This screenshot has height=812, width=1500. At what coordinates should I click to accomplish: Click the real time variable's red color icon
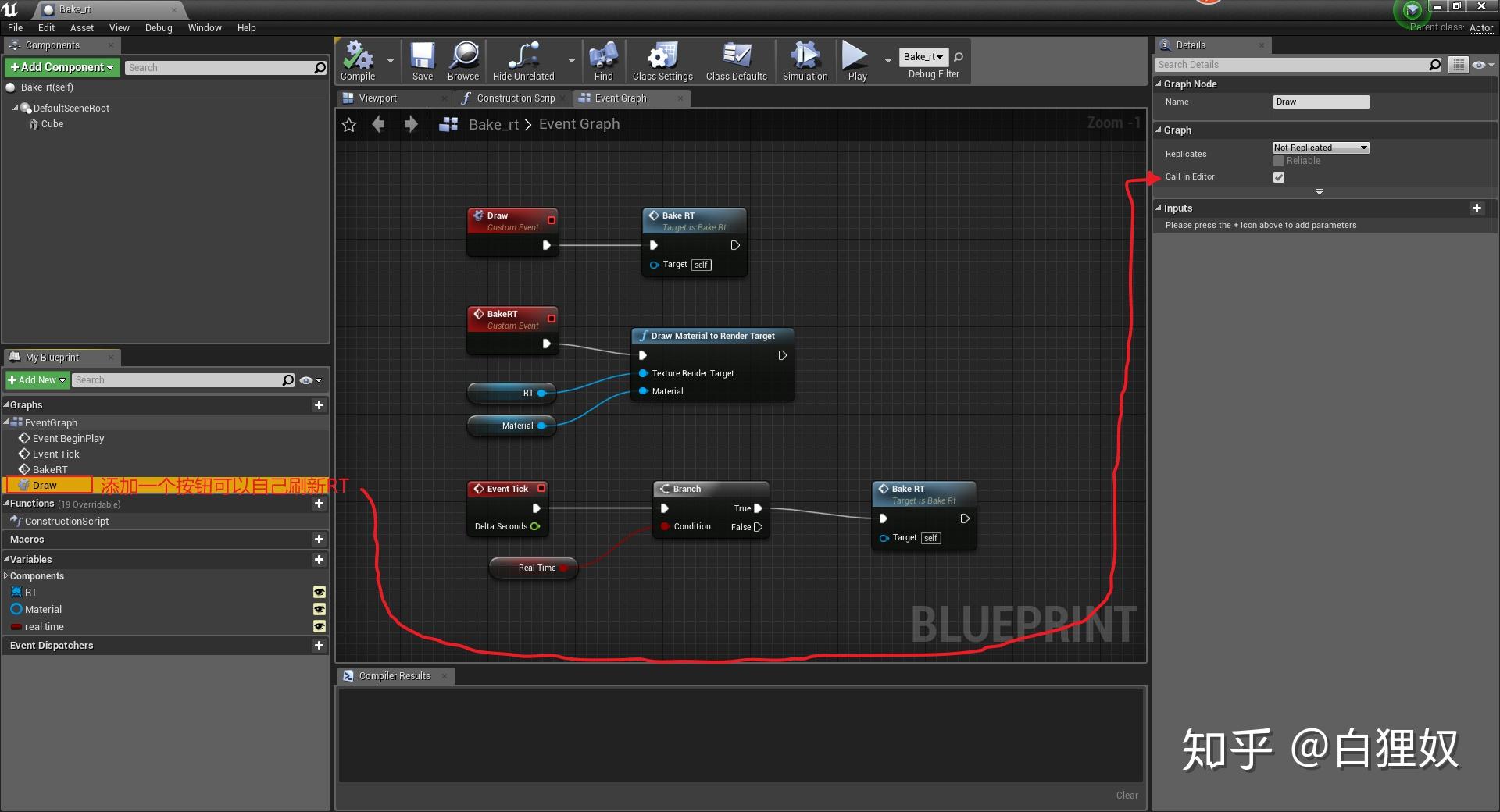click(x=16, y=626)
